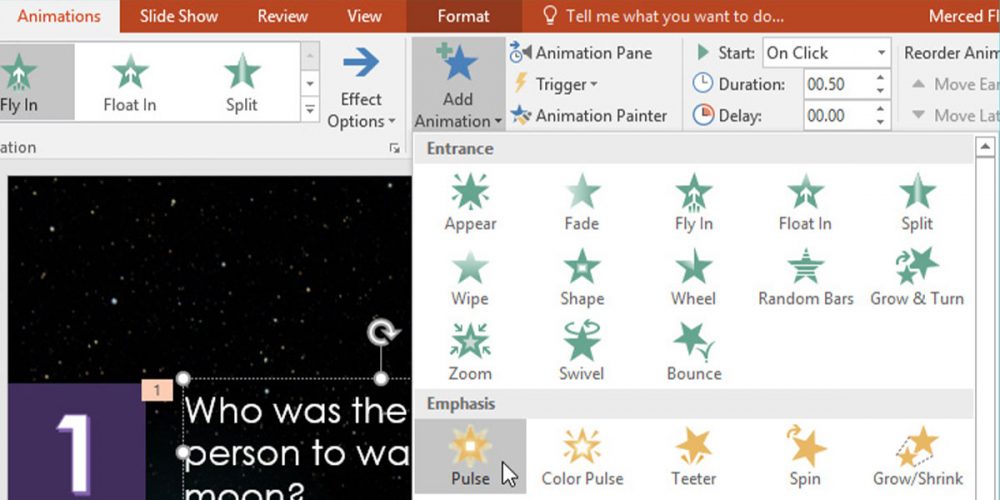Open the Review ribbon tab
Image resolution: width=1000 pixels, height=500 pixels.
(x=282, y=16)
